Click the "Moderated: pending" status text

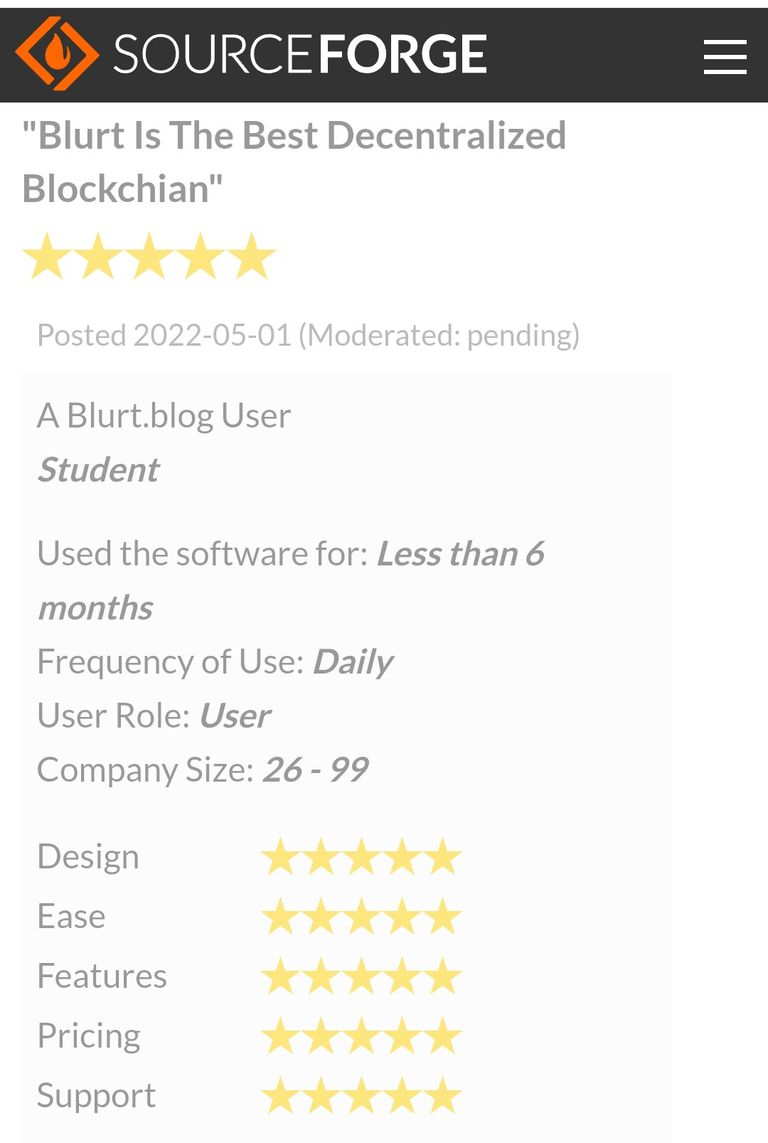click(x=439, y=335)
